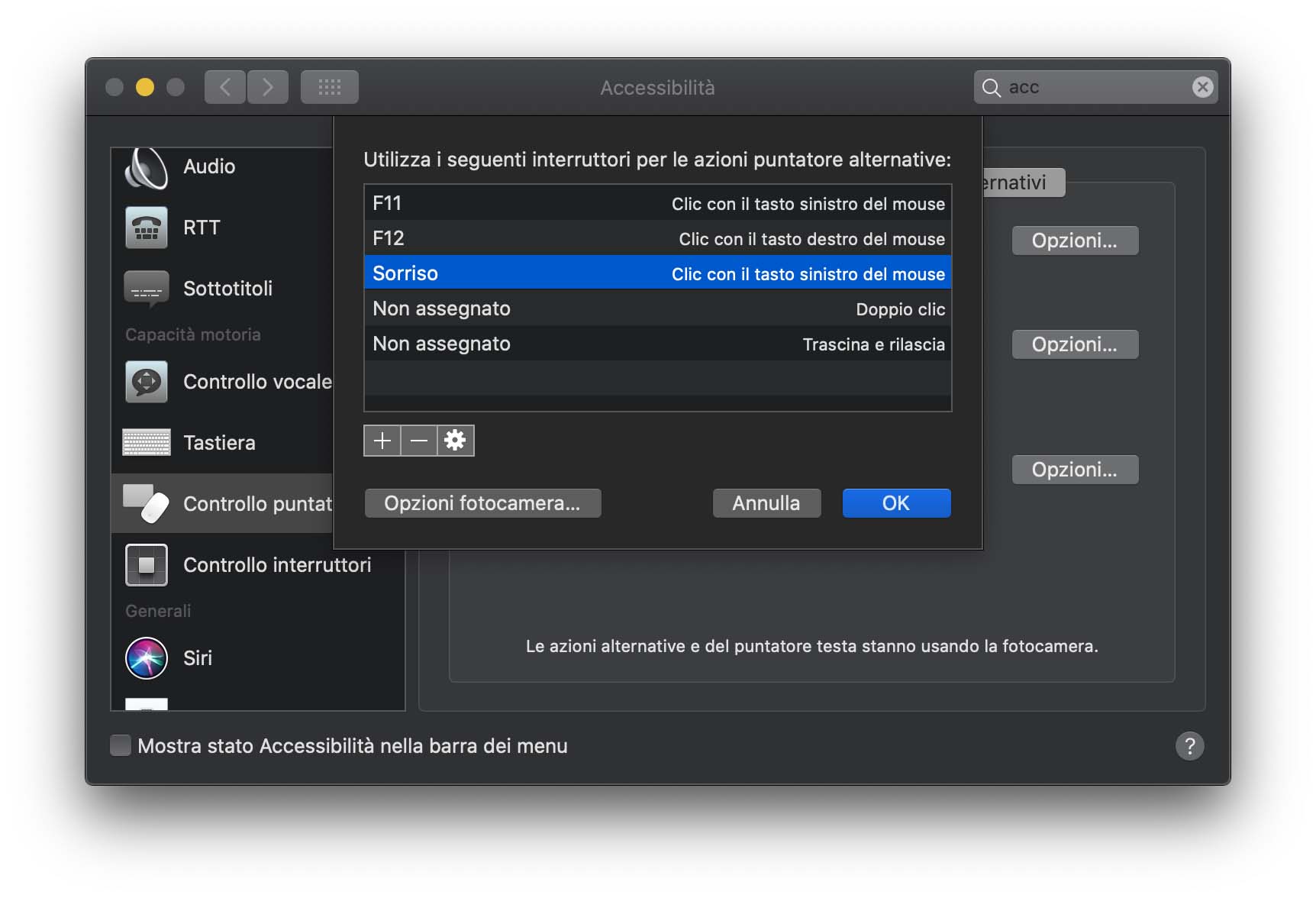Screen dimensions: 1316x898
Task: Open the gear actions menu
Action: click(456, 441)
